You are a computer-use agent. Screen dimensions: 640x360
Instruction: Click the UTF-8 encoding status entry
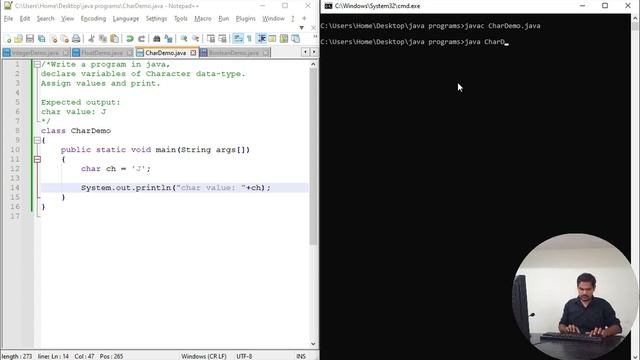tap(244, 356)
